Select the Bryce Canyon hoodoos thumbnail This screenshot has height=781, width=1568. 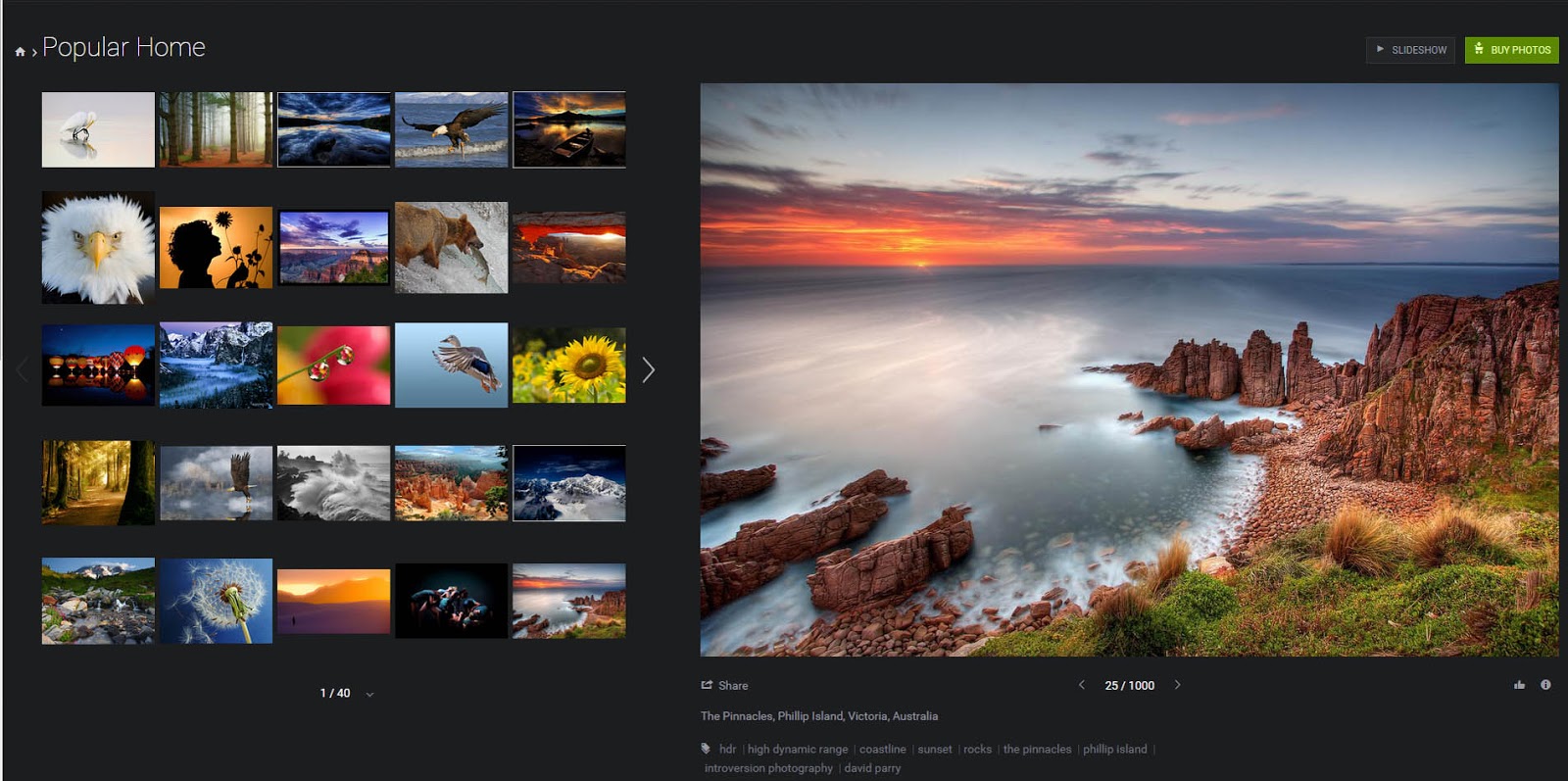click(451, 482)
